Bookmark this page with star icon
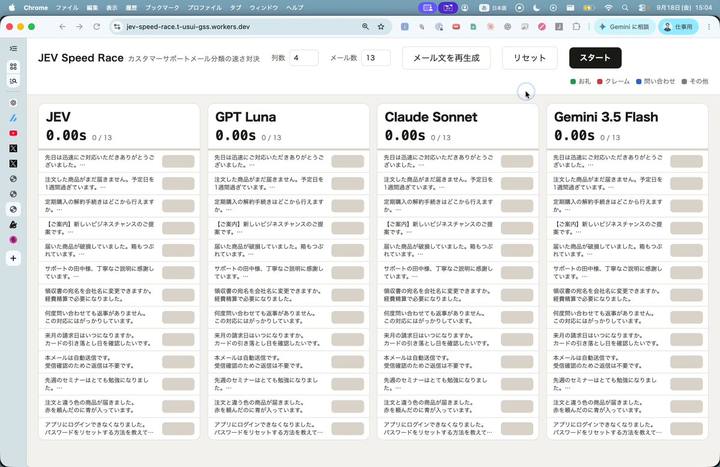The width and height of the screenshot is (720, 467). coord(381,27)
